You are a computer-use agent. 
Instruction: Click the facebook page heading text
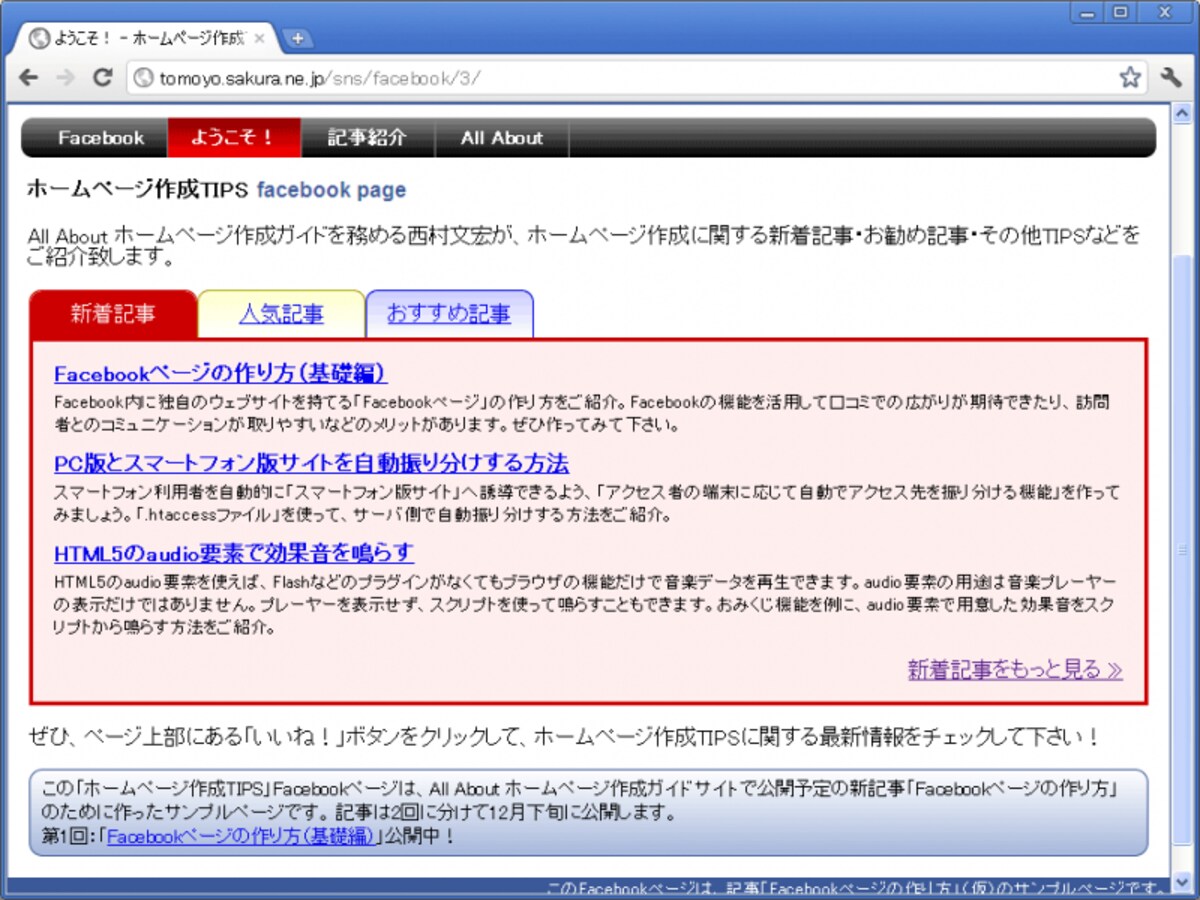coord(332,190)
